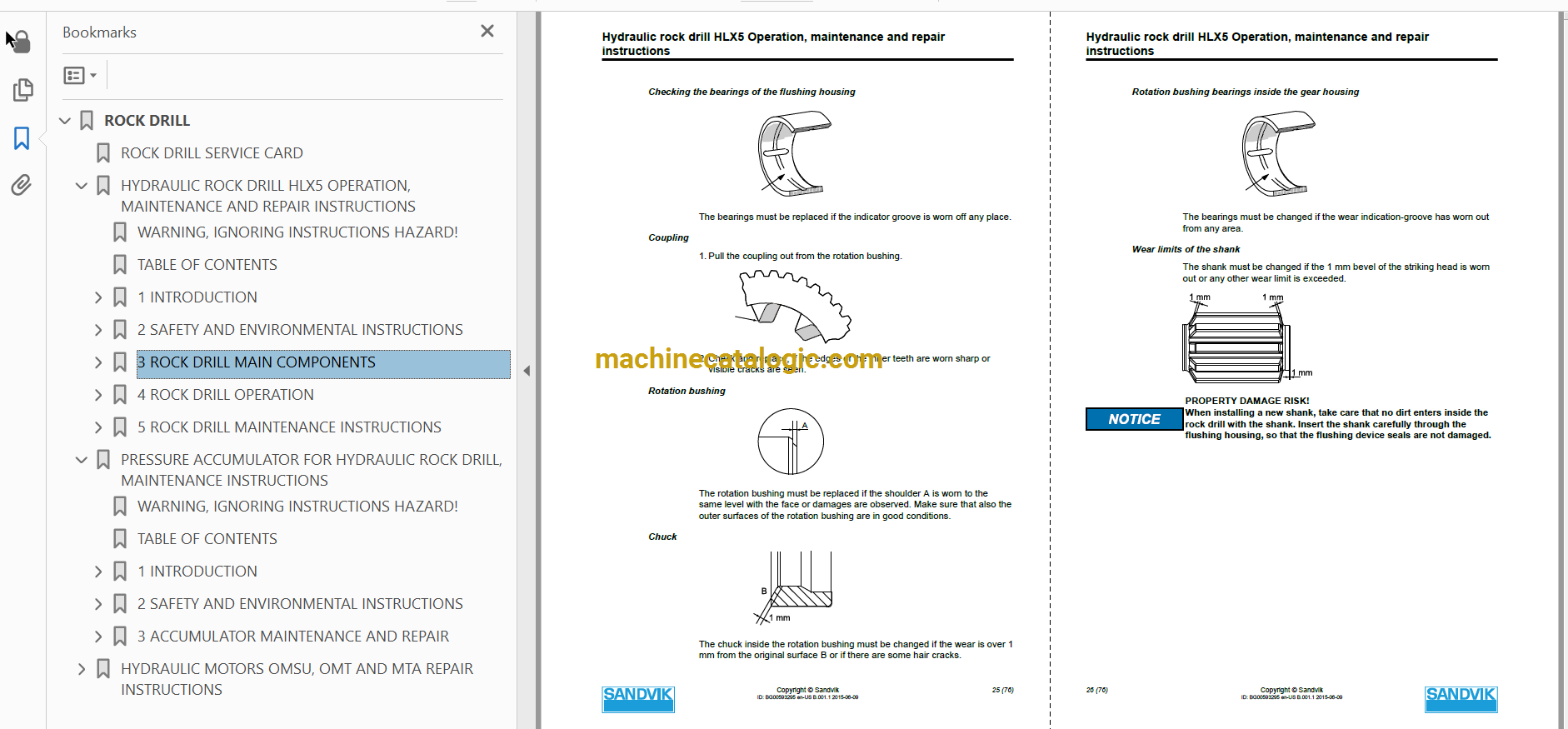The image size is (1568, 729).
Task: Go to 5 ROCK DRILL MAINTENANCE INSTRUCTIONS
Action: tap(289, 427)
